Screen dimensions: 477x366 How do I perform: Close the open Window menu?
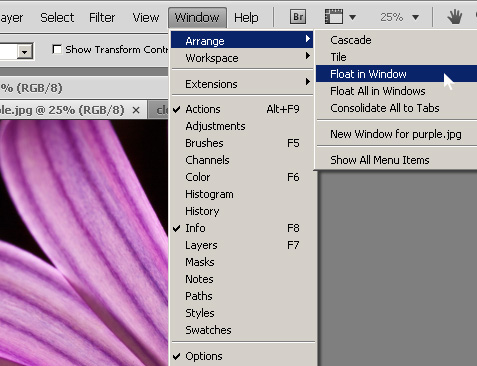pyautogui.click(x=197, y=17)
